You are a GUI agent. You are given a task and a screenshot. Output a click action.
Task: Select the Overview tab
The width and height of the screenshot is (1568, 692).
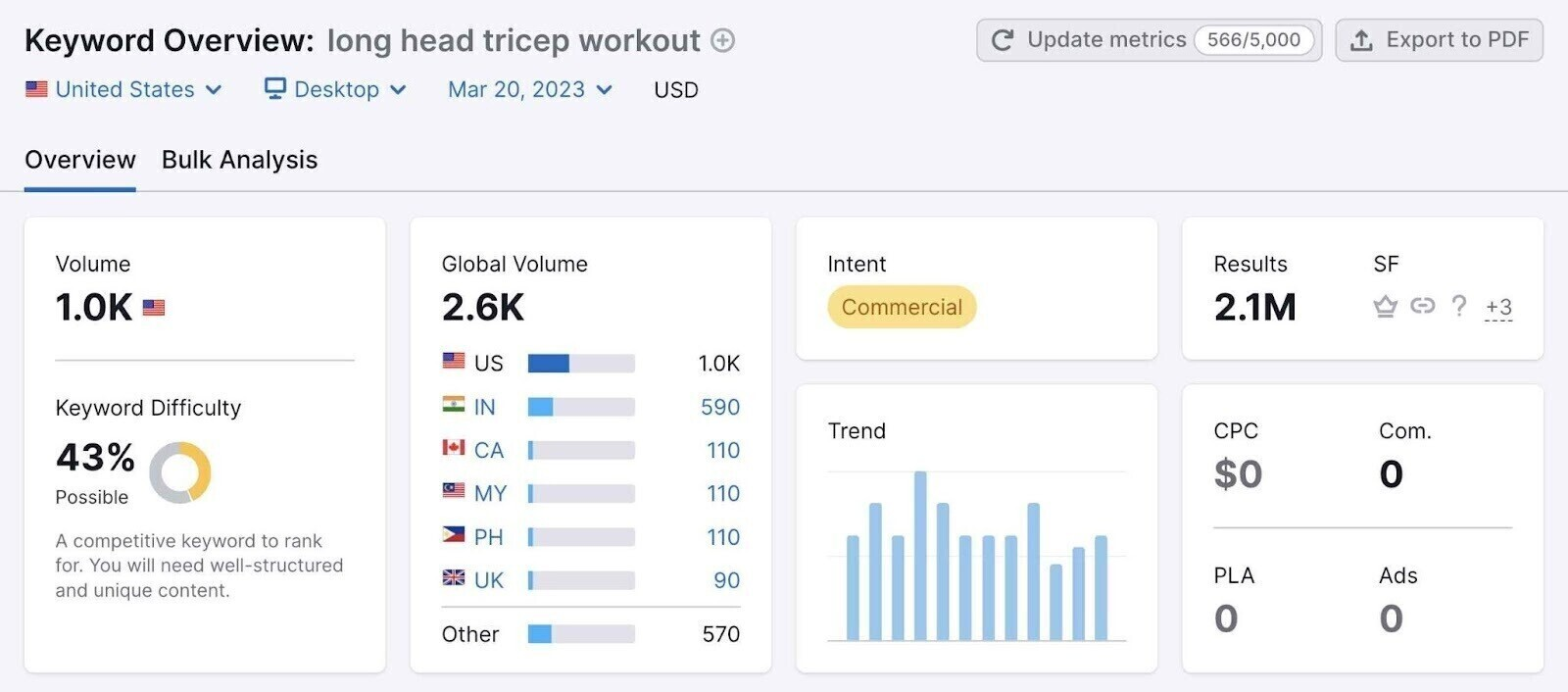[x=80, y=160]
